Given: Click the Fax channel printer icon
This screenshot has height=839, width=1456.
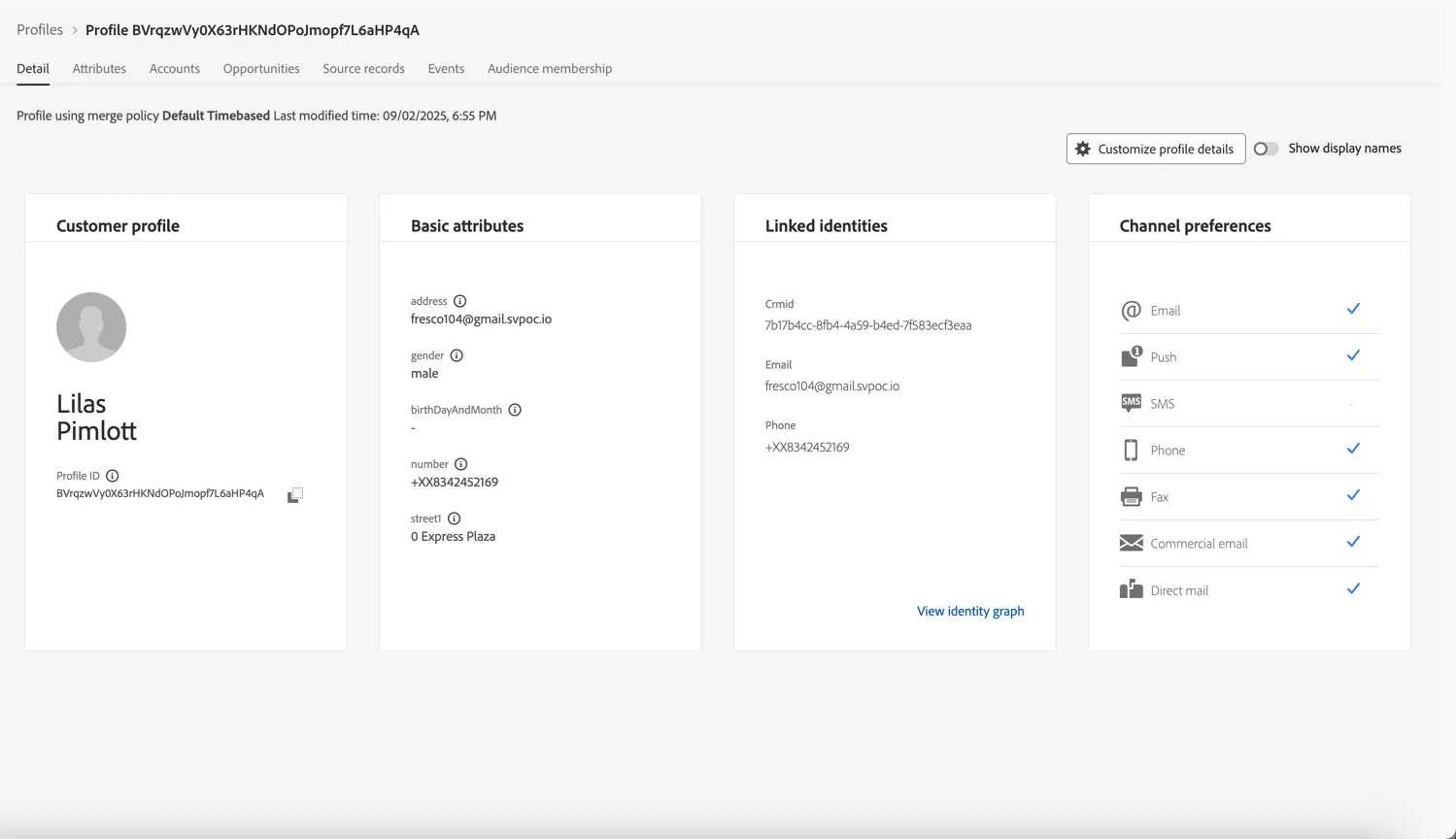Looking at the screenshot, I should pos(1131,496).
